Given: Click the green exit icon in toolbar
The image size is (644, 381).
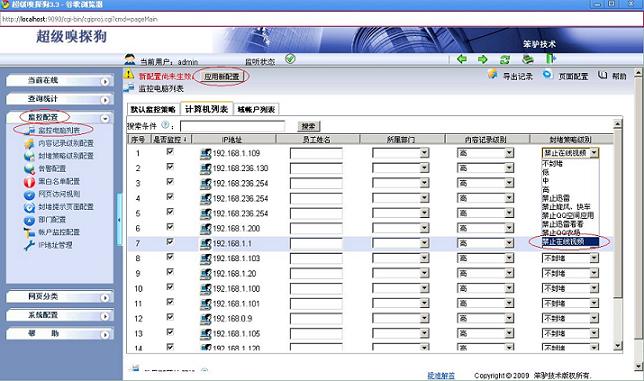Looking at the screenshot, I should [550, 59].
